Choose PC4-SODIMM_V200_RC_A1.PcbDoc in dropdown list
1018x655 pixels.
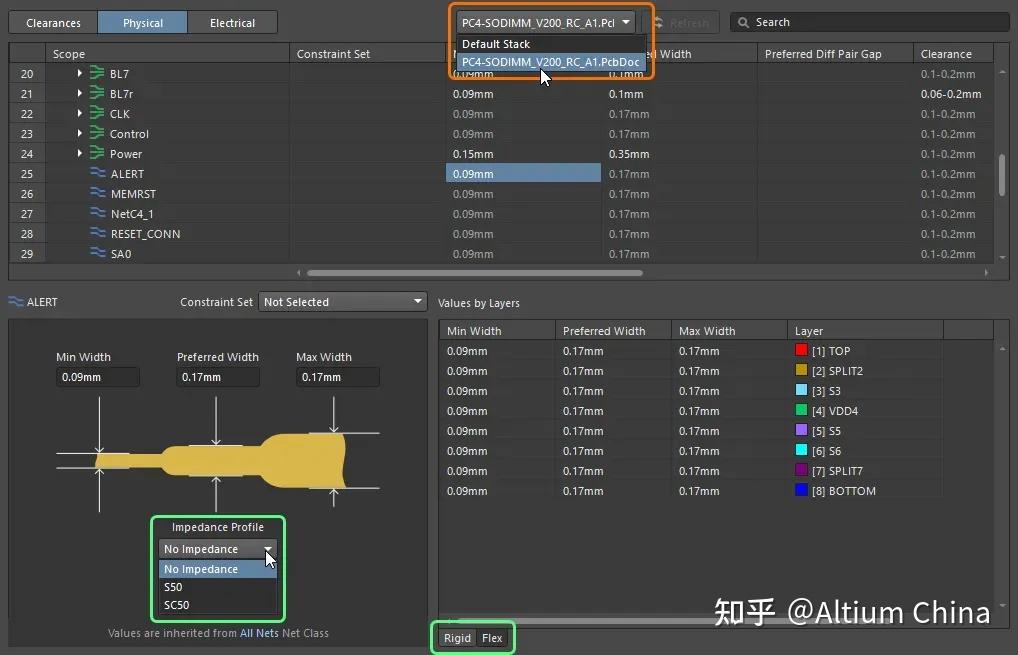coord(551,62)
